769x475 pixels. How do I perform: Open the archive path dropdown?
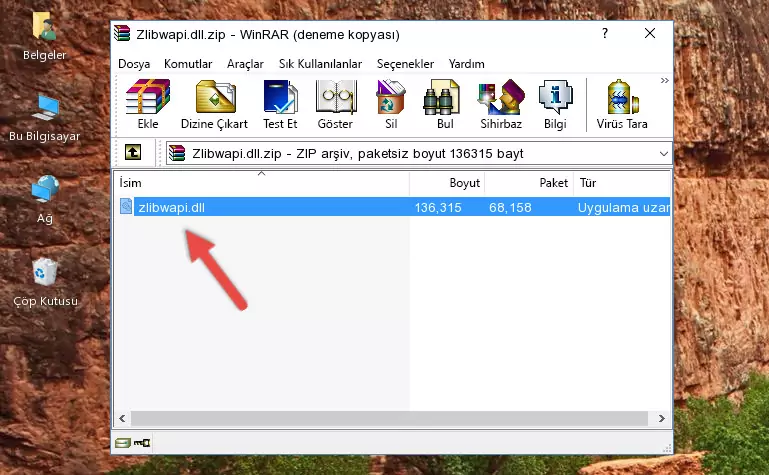coord(664,153)
